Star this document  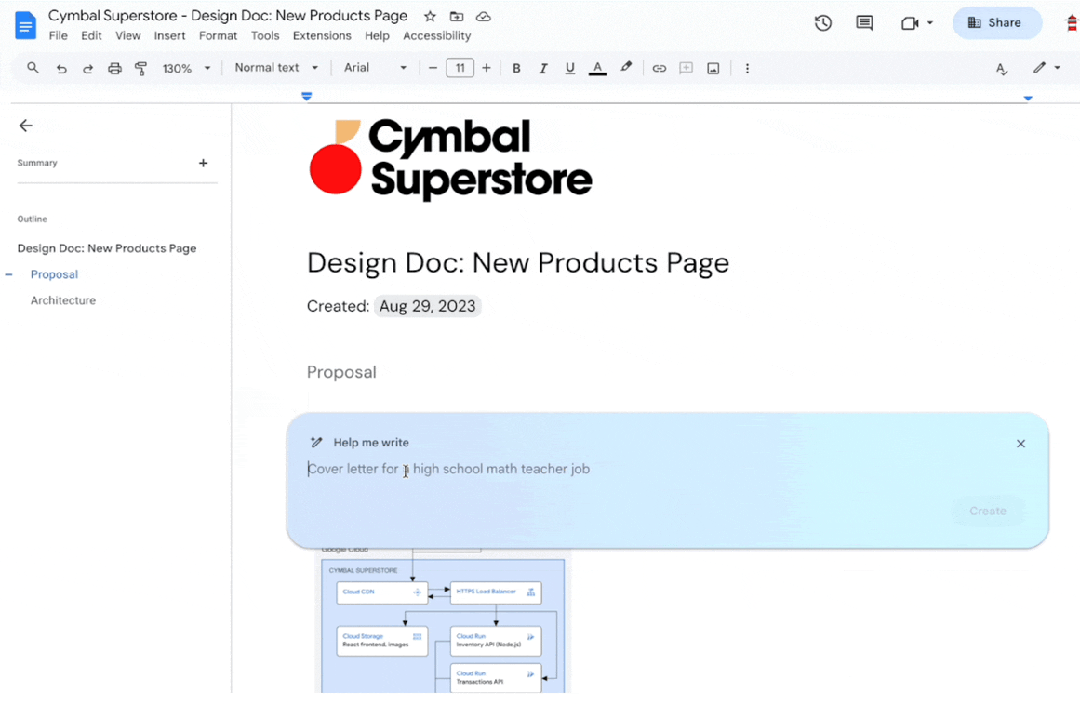pyautogui.click(x=430, y=16)
